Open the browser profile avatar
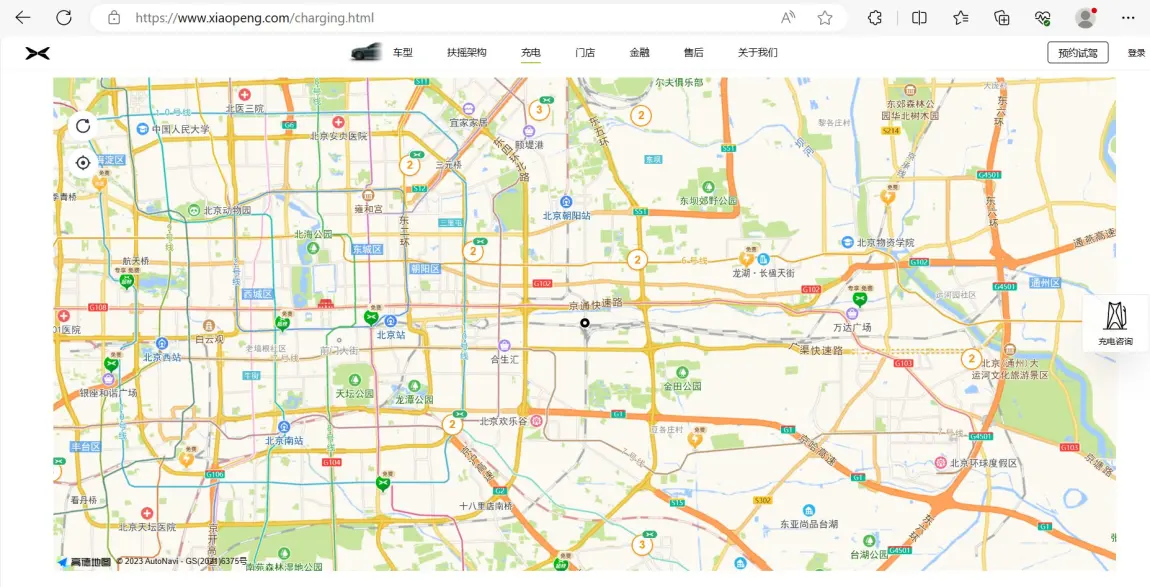The width and height of the screenshot is (1150, 587). (x=1085, y=18)
